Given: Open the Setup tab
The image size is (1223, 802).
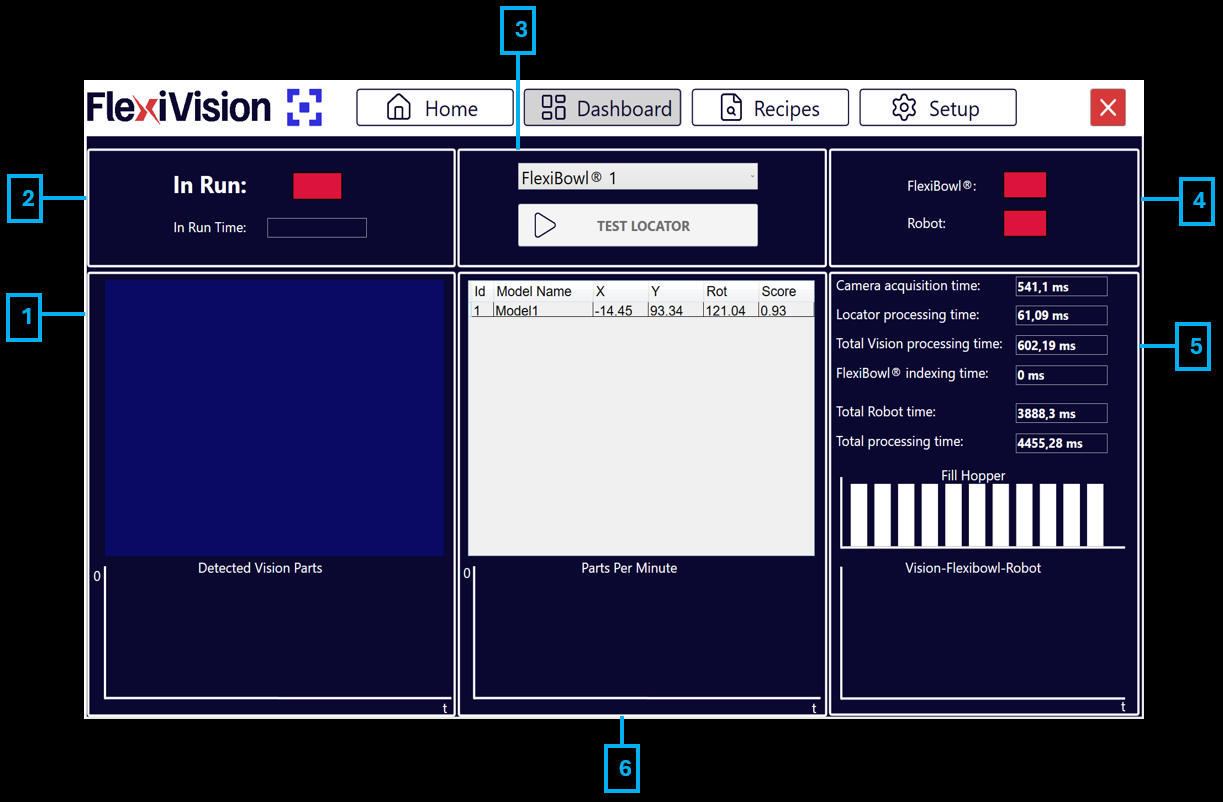Looking at the screenshot, I should click(938, 108).
